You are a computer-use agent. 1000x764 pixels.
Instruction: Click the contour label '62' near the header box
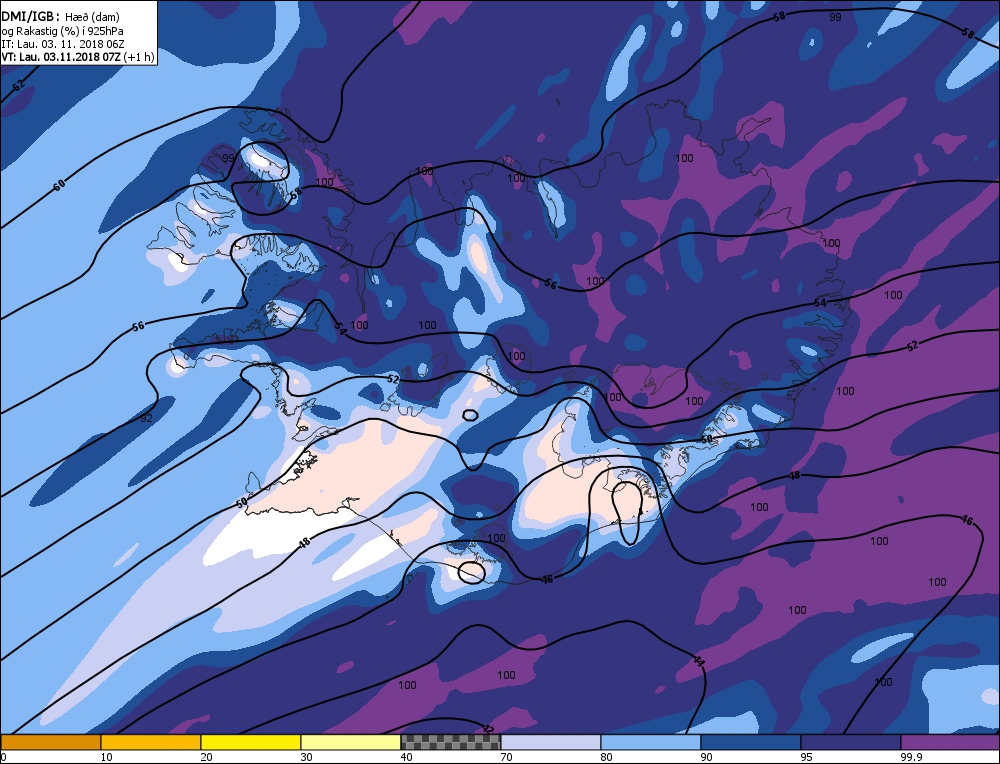18,84
